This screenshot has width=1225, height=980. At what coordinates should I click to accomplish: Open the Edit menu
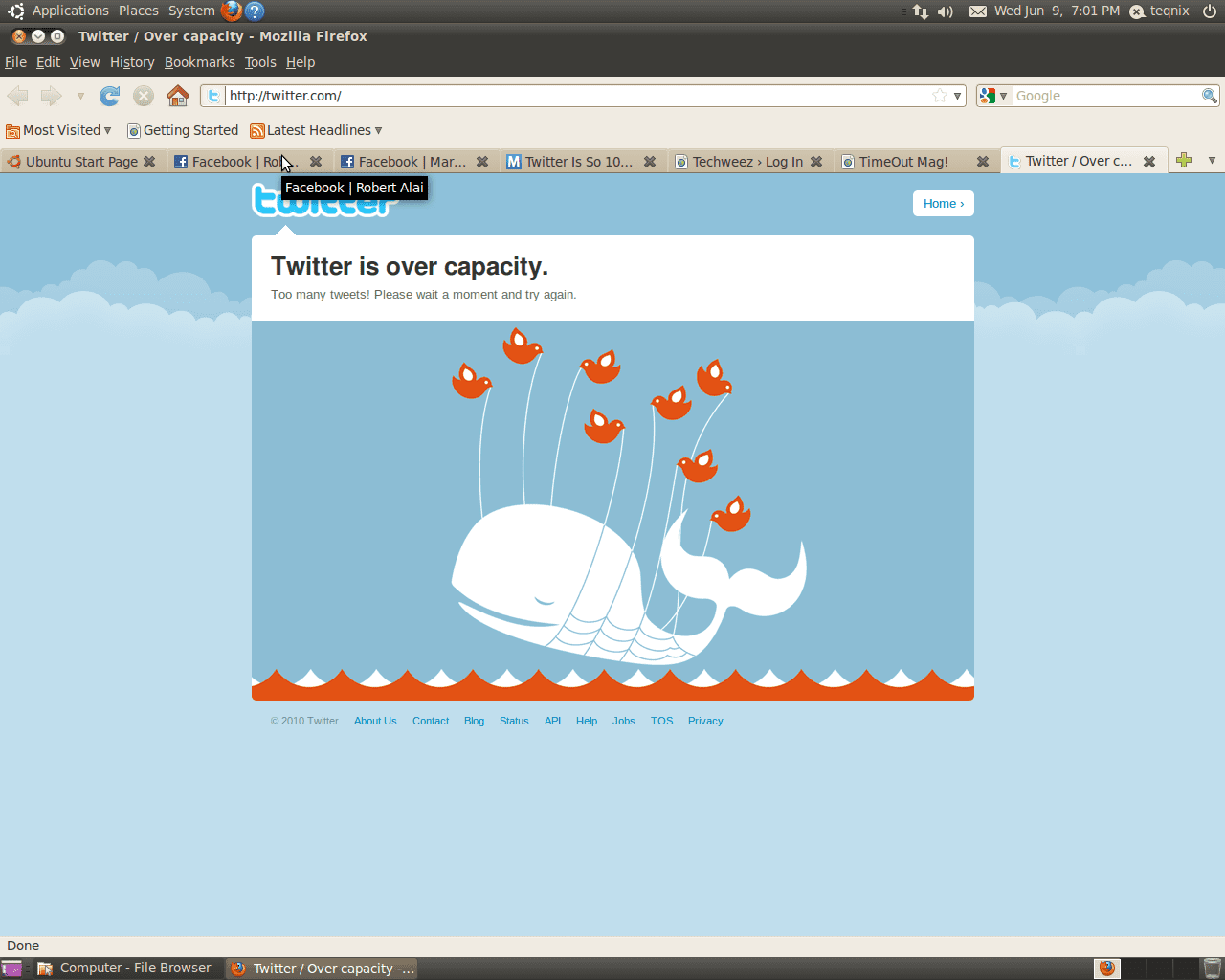(x=48, y=62)
